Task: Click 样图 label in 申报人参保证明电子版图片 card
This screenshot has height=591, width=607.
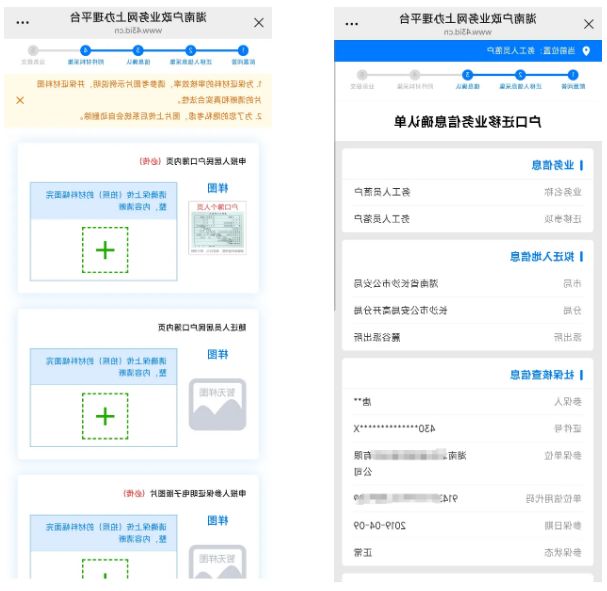Action: coord(218,521)
